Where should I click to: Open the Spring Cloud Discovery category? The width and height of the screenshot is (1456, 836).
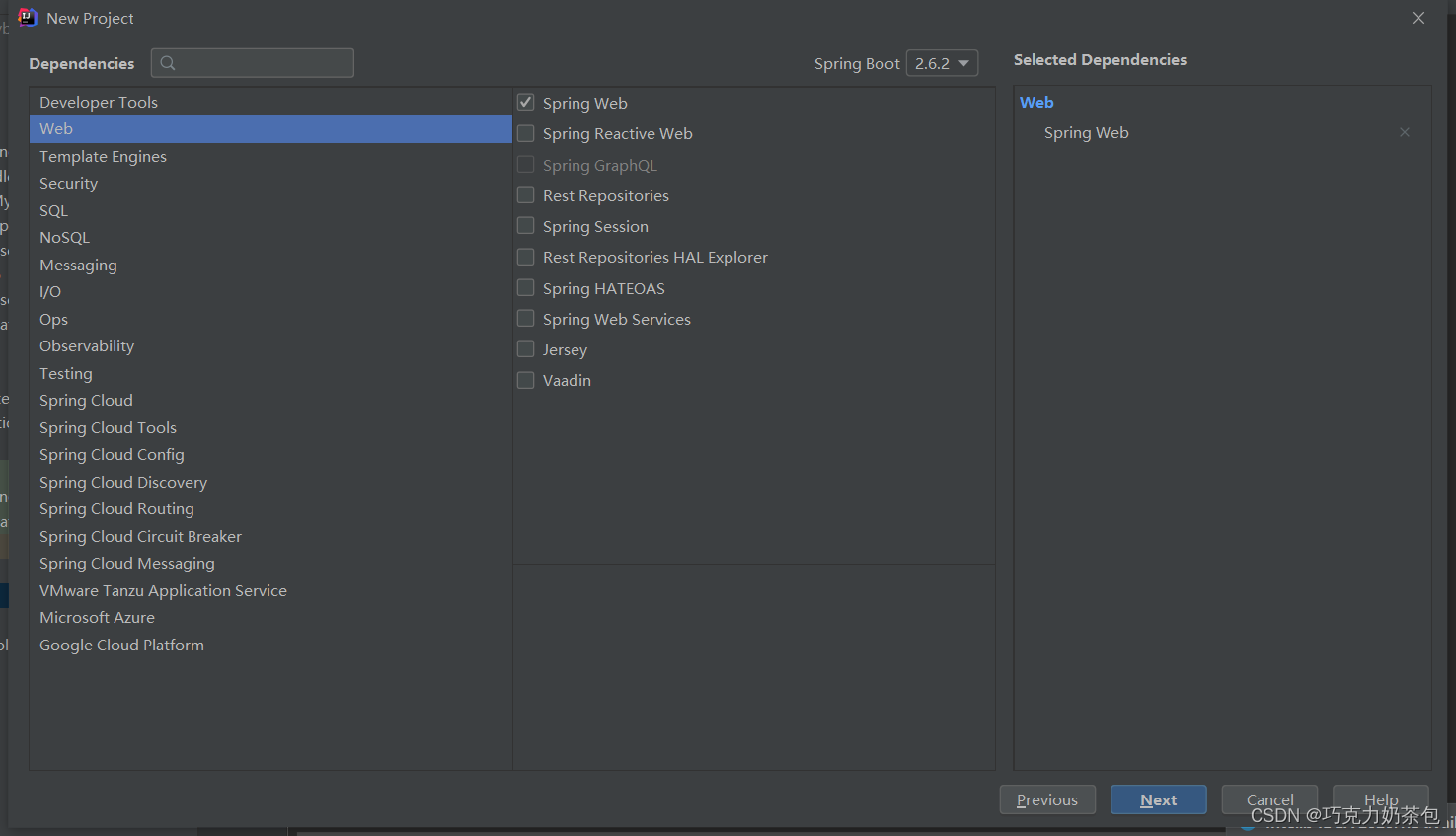(122, 482)
